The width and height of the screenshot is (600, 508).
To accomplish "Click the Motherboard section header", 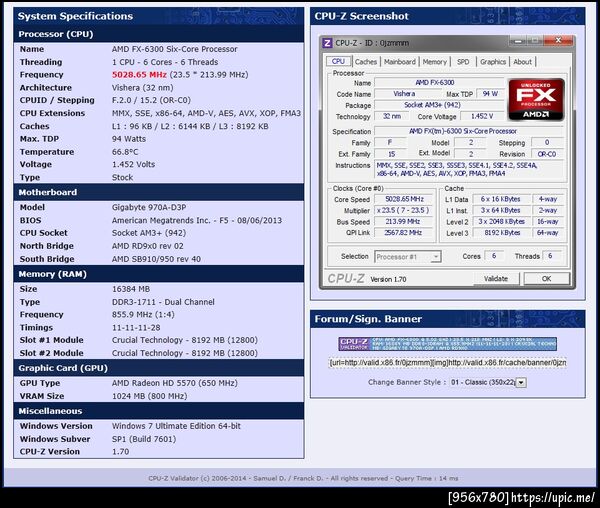I will [x=159, y=192].
